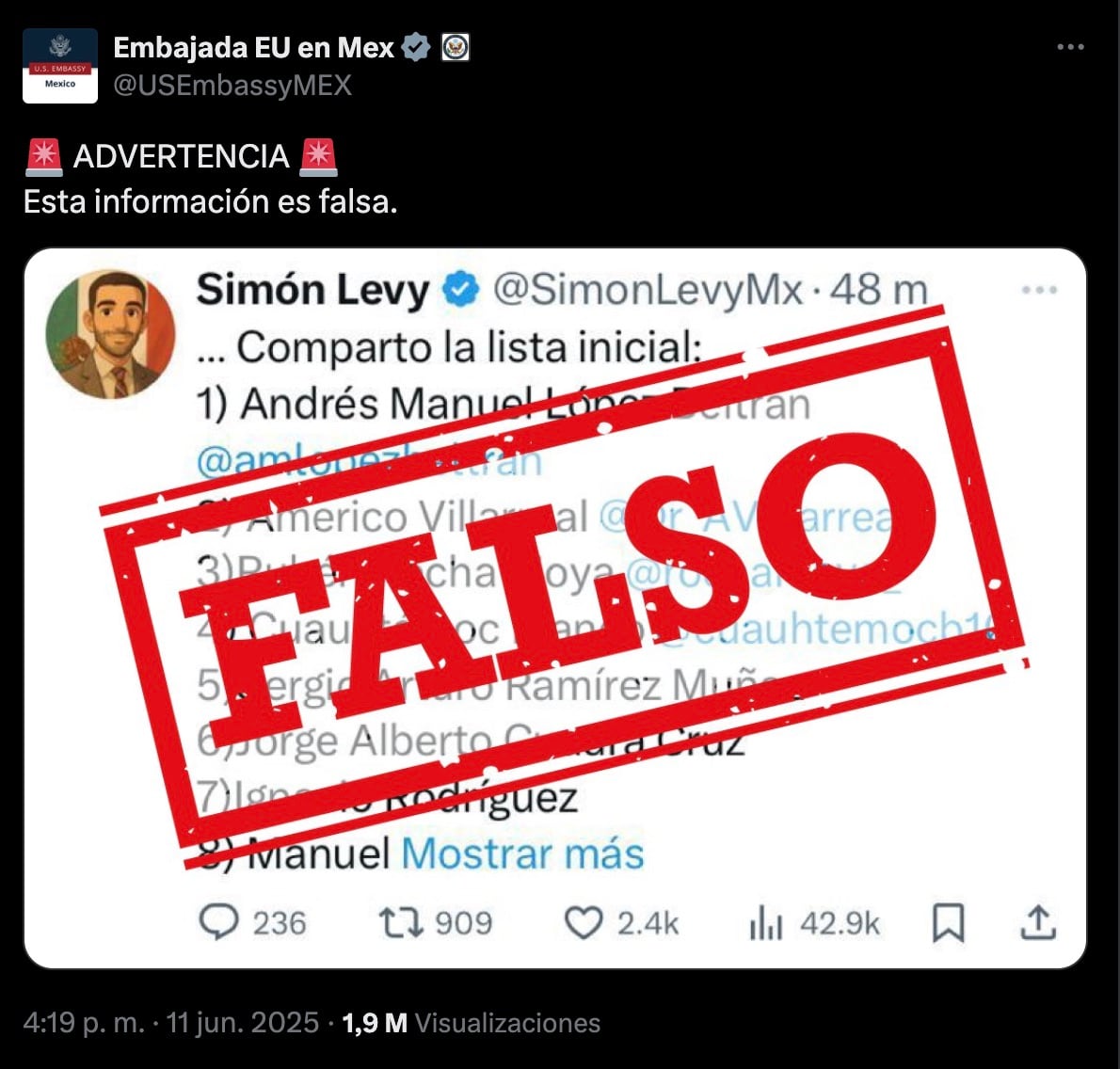Open the view analytics icon showing 42.9k
Image resolution: width=1120 pixels, height=1069 pixels.
[766, 922]
